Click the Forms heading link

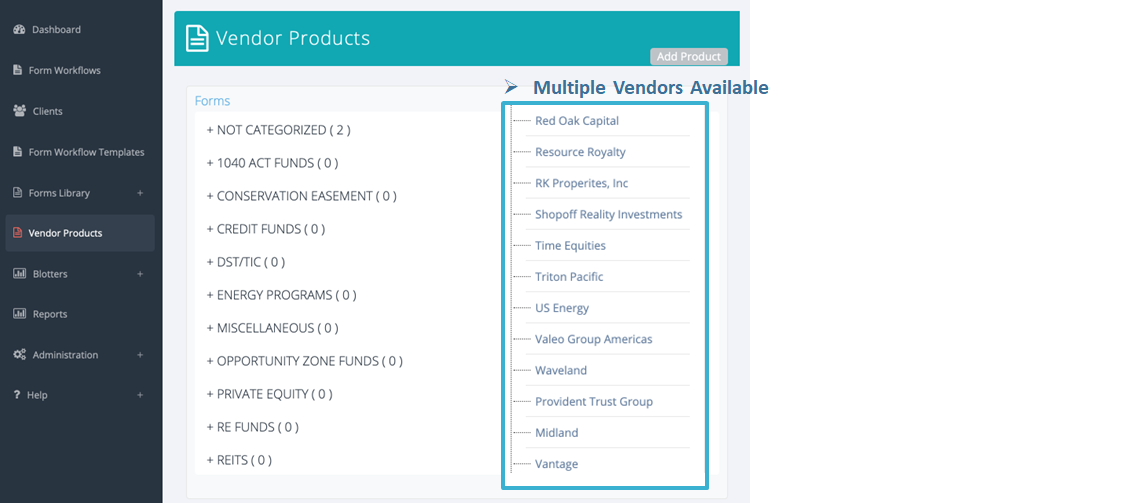coord(212,101)
